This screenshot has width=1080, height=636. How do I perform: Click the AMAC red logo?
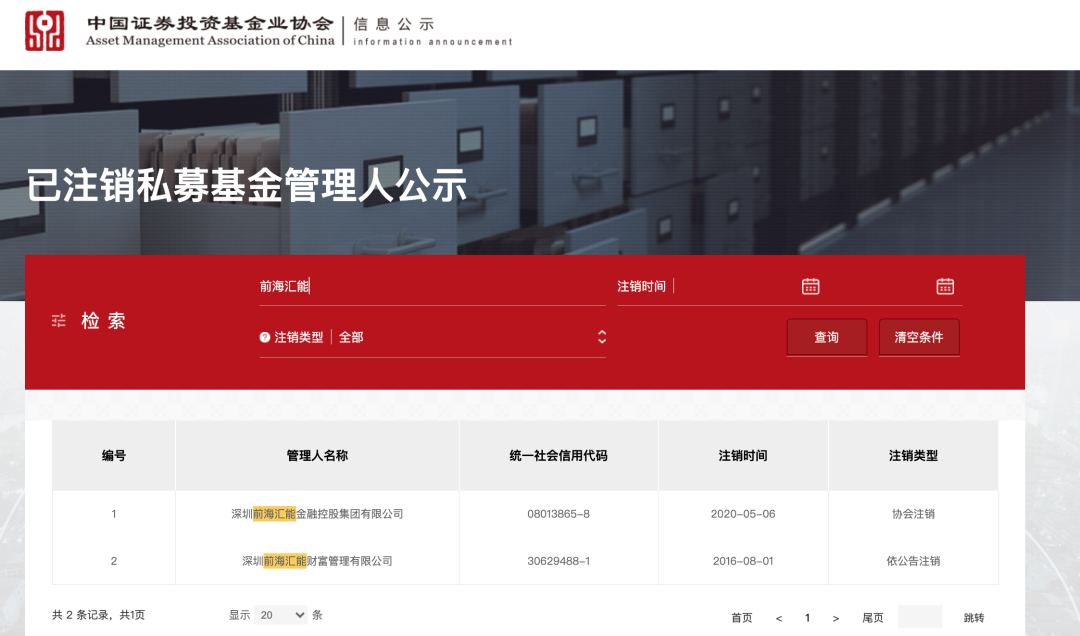tap(45, 31)
